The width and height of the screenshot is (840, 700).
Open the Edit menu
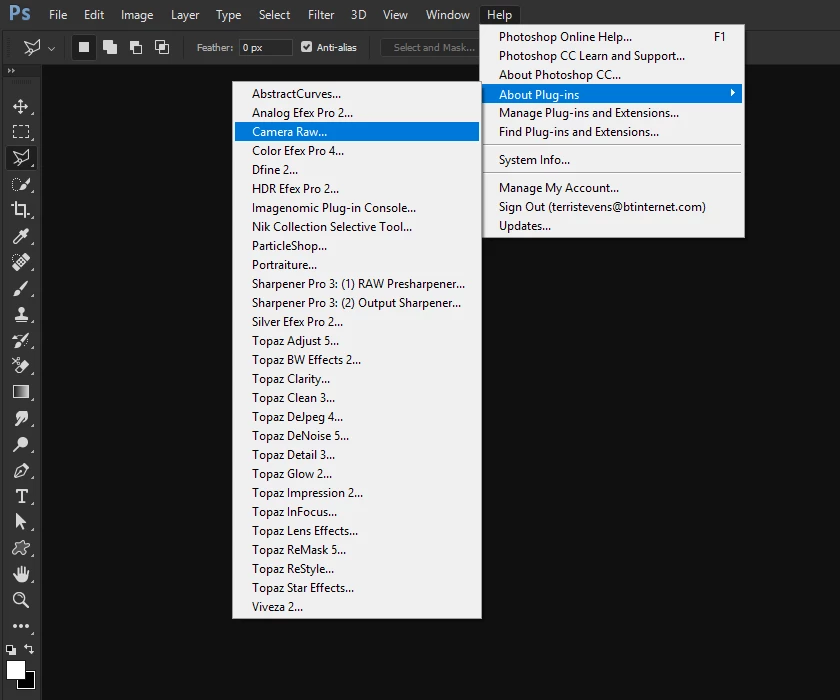click(94, 14)
